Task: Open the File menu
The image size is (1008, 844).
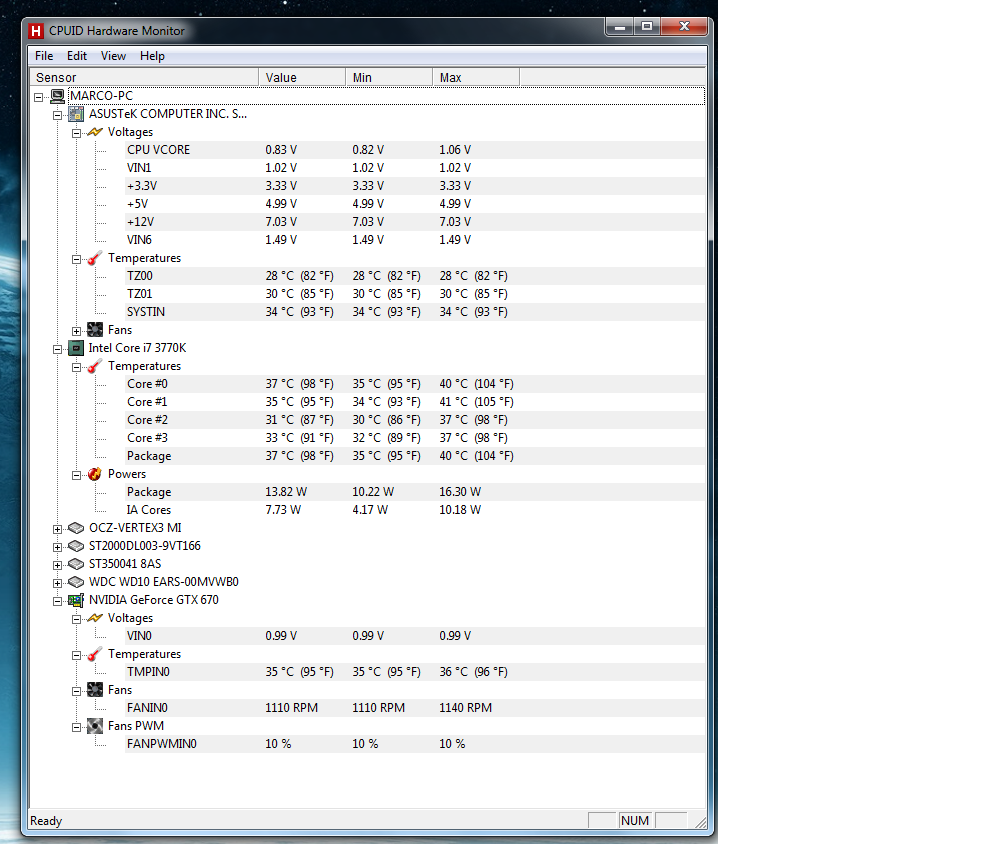Action: coord(44,56)
